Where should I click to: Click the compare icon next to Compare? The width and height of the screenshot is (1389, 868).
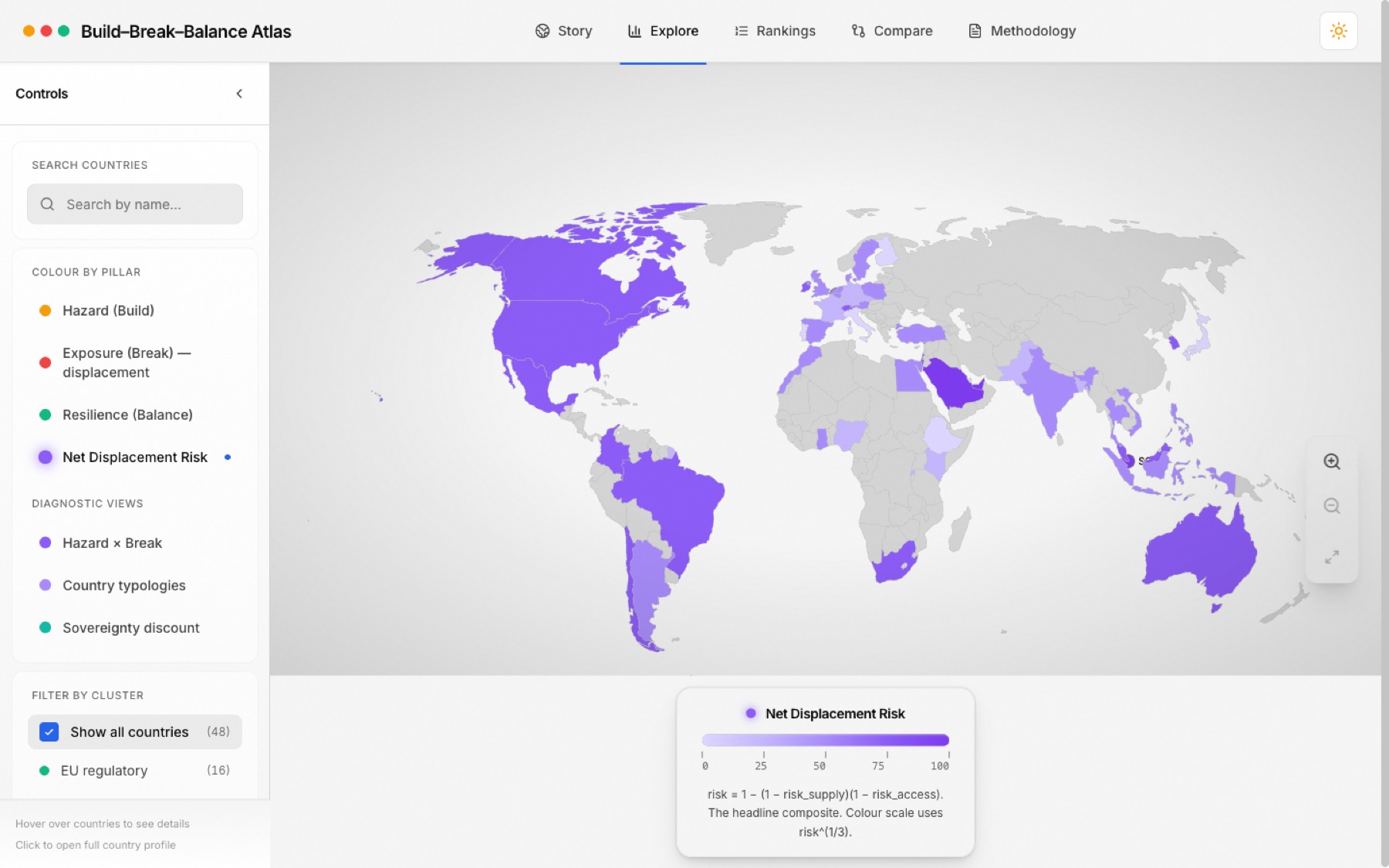858,31
